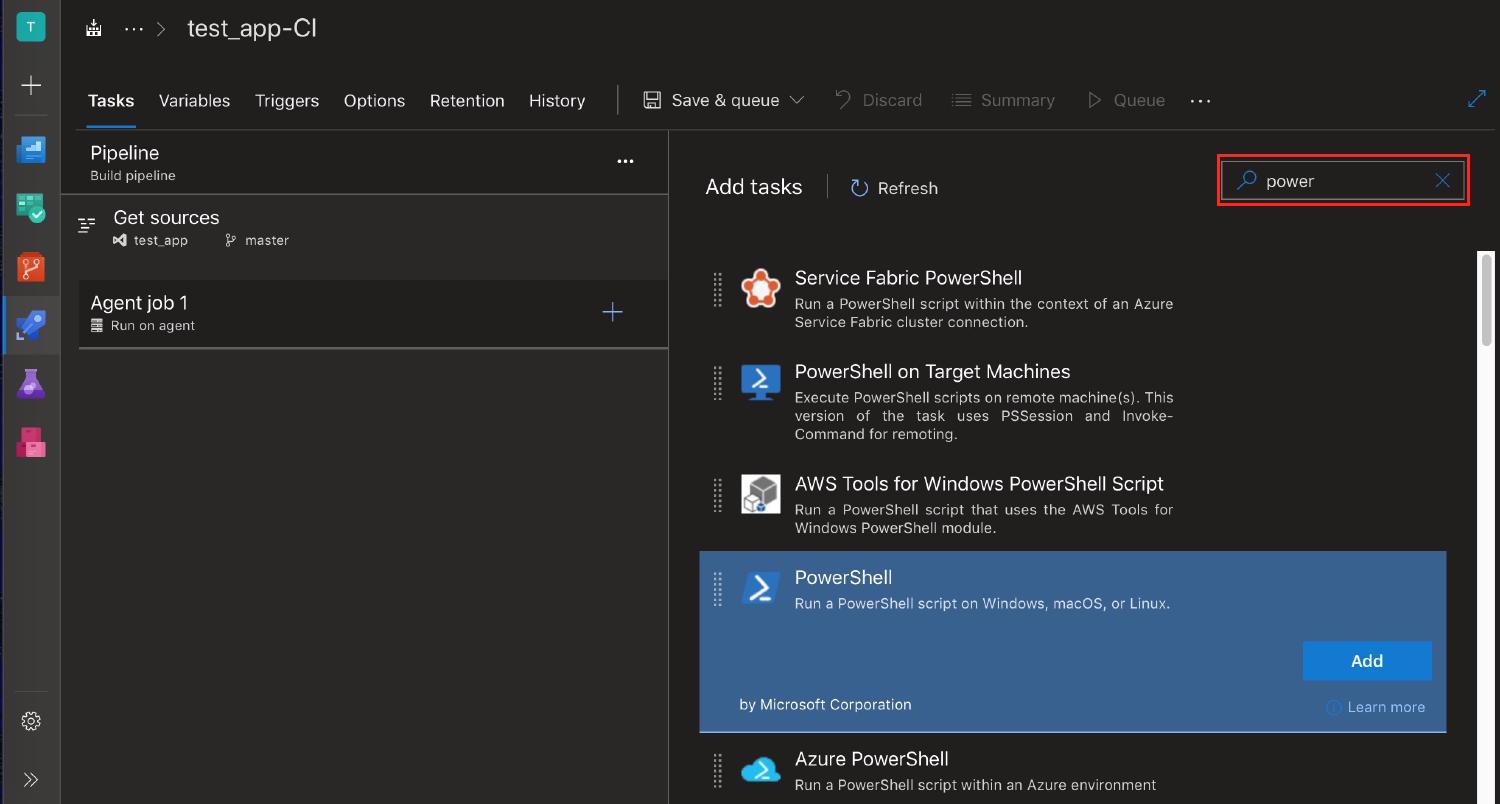Select the Boards icon in sidebar
This screenshot has width=1500, height=804.
click(31, 208)
